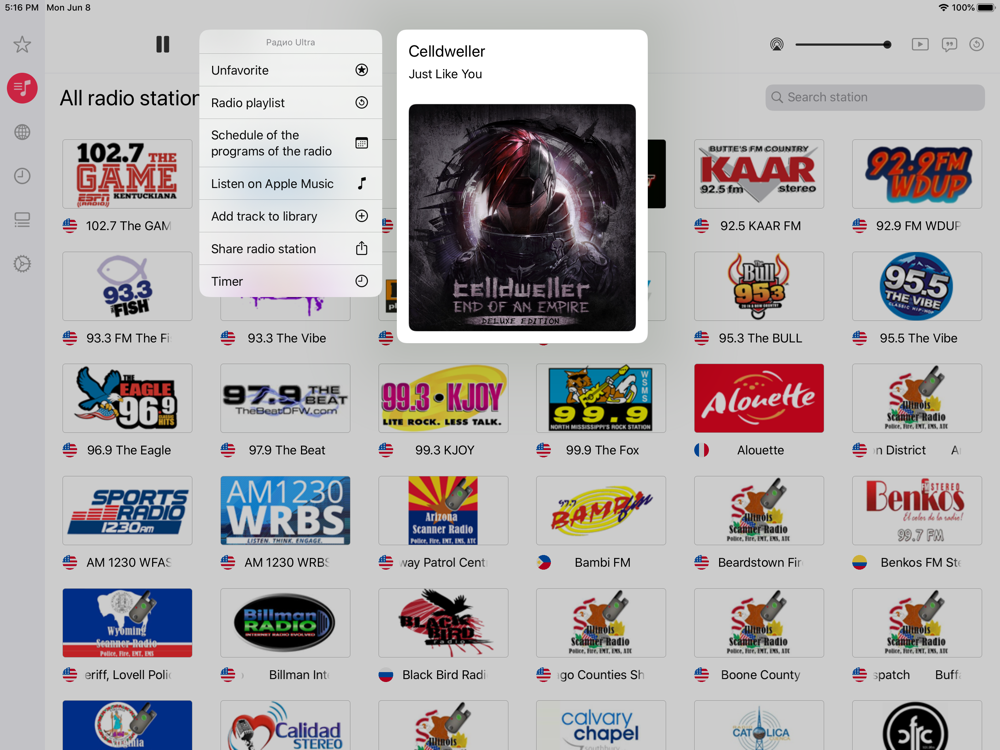
Task: Open the Timer menu entry
Action: [x=291, y=281]
